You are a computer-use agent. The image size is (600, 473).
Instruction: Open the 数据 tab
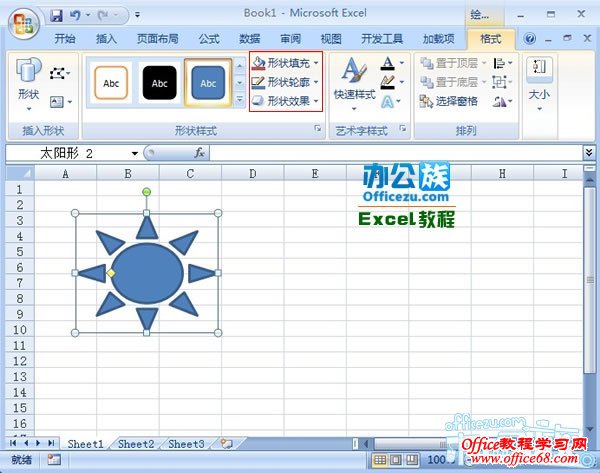tap(249, 39)
